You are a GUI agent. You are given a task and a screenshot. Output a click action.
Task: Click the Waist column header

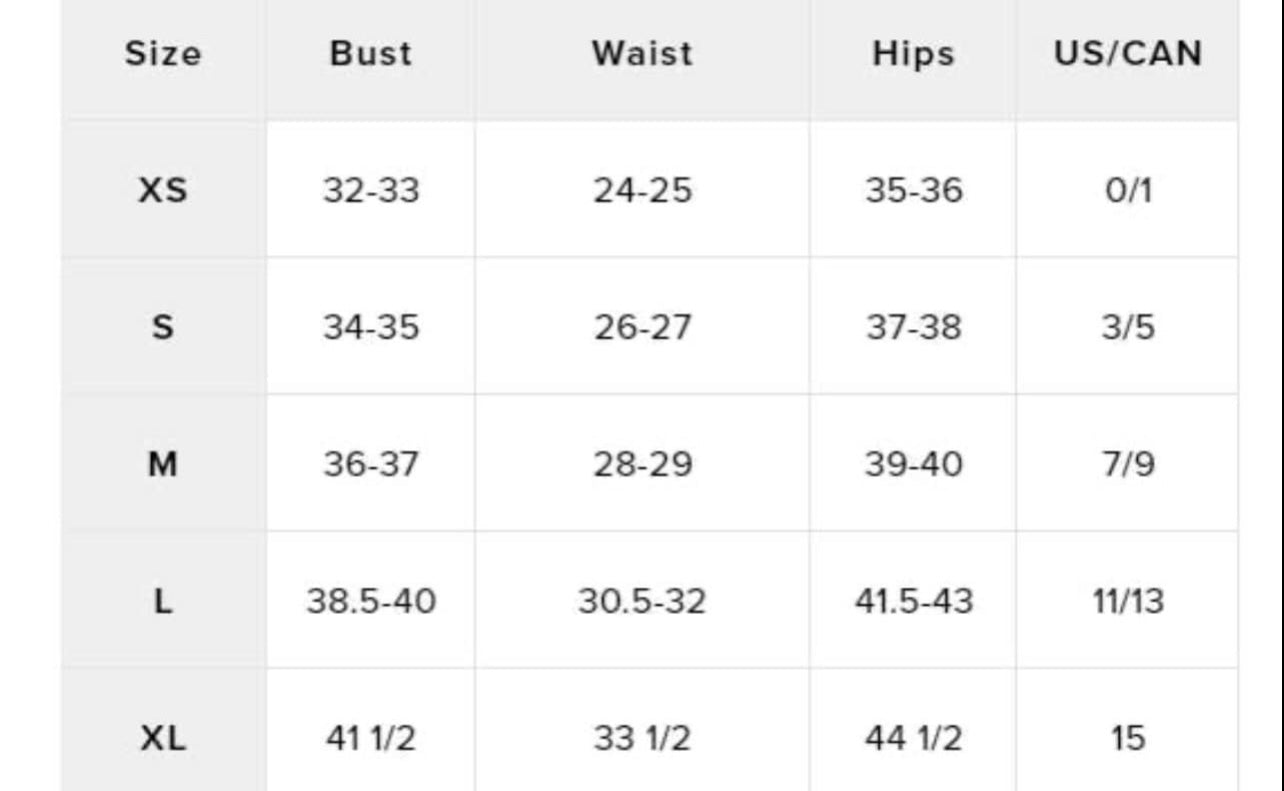[x=642, y=53]
